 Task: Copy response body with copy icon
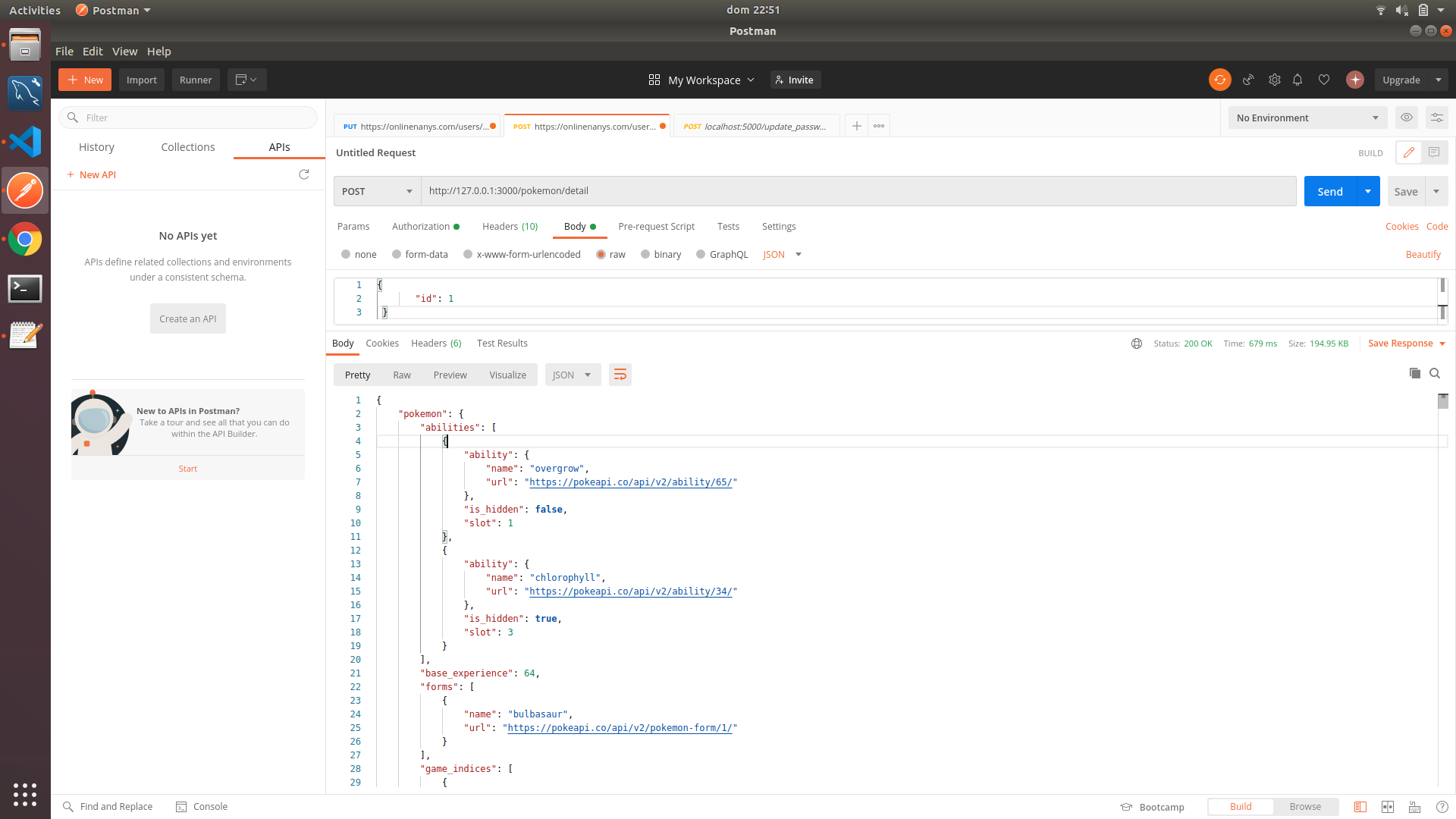(x=1414, y=373)
